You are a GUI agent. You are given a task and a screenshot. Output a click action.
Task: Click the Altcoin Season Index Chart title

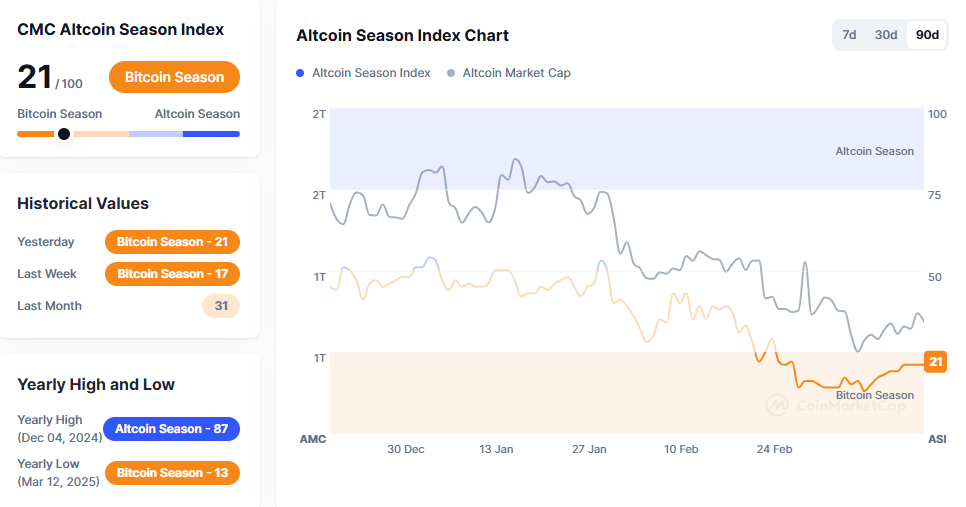(402, 36)
